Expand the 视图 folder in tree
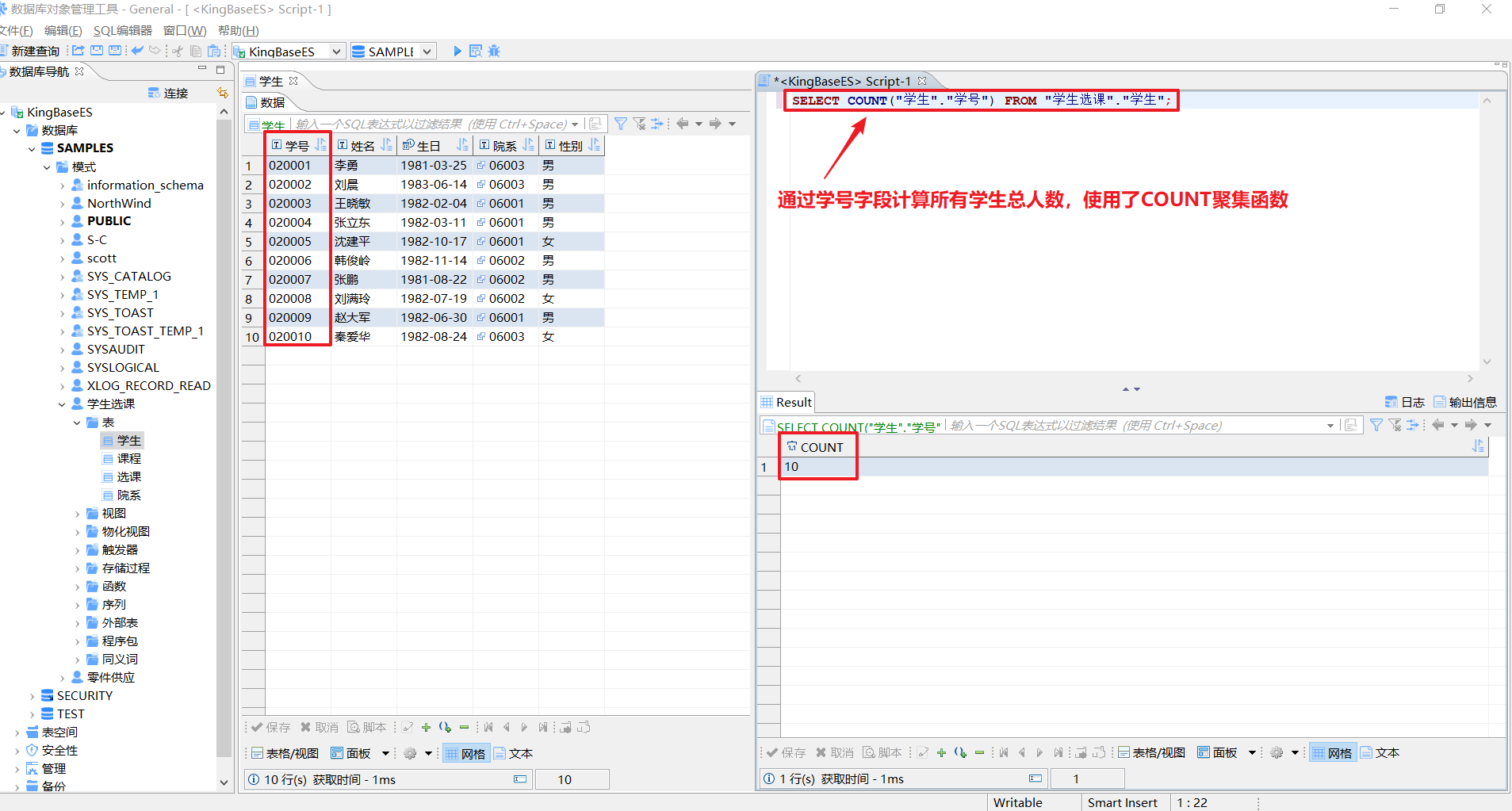The image size is (1512, 811). (x=77, y=514)
